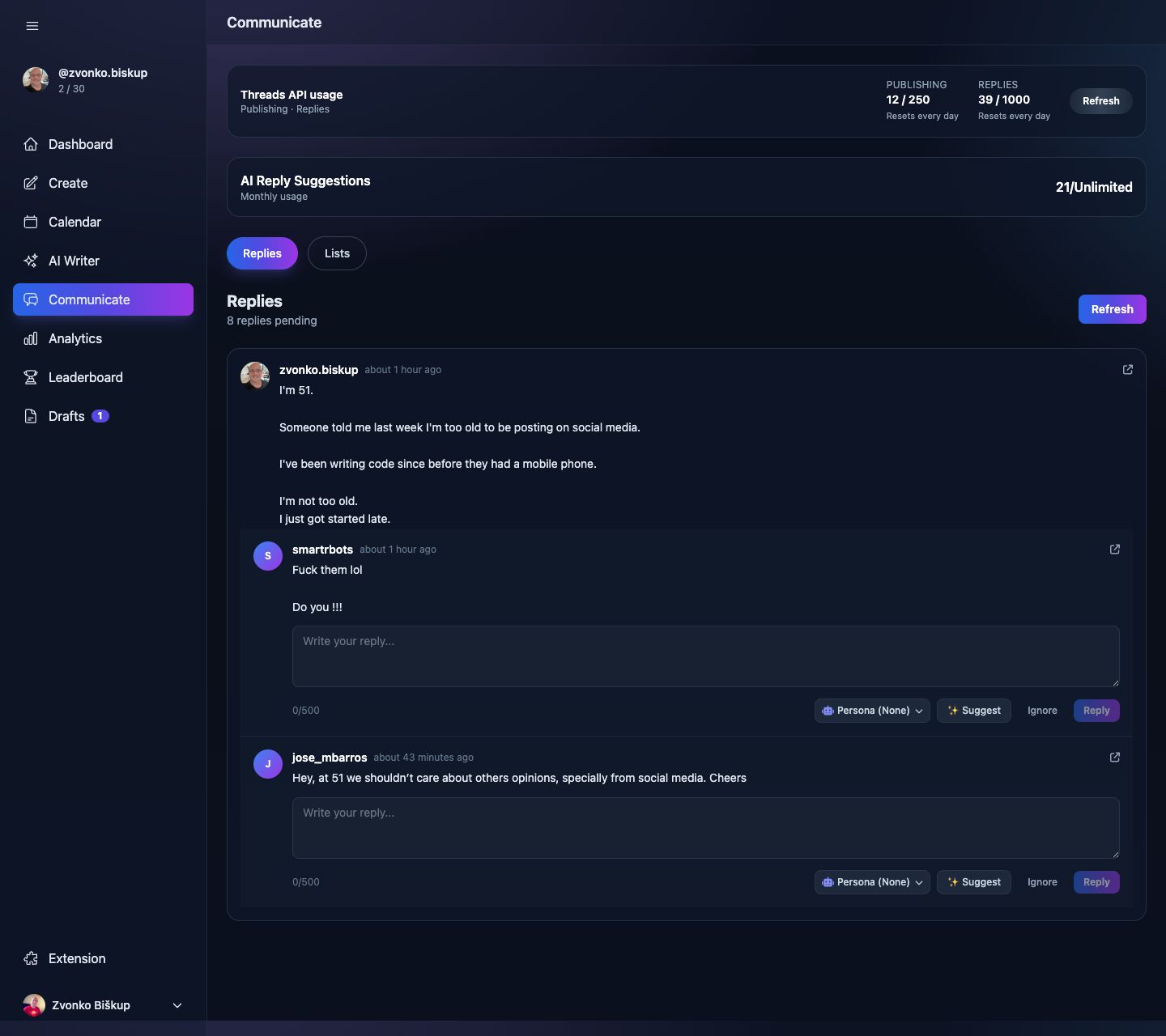The width and height of the screenshot is (1166, 1036).
Task: Open jose_mbarros reply external link icon
Action: click(1115, 758)
